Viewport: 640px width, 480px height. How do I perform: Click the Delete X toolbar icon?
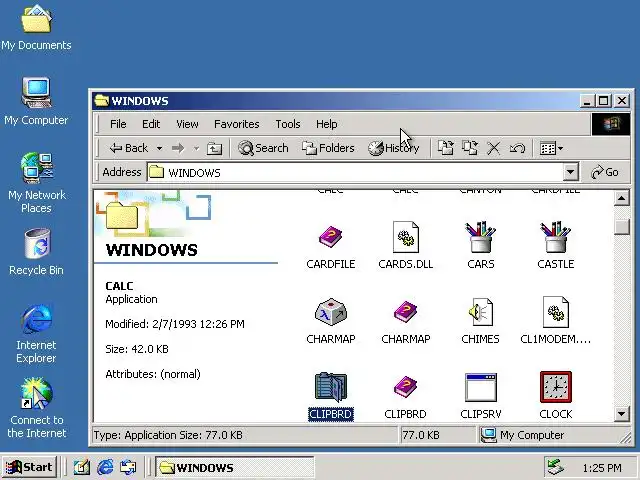[493, 148]
